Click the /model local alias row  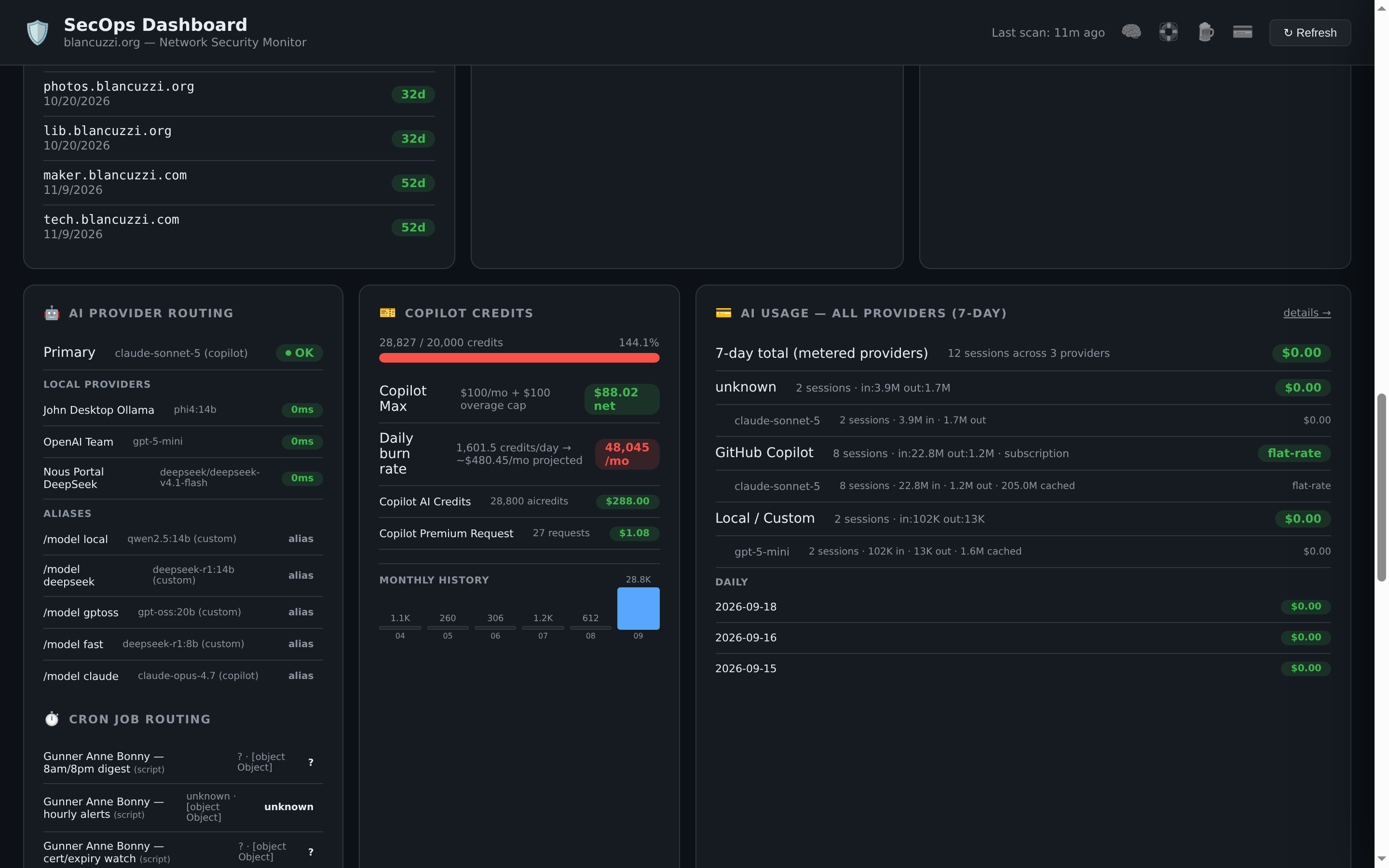coord(183,539)
